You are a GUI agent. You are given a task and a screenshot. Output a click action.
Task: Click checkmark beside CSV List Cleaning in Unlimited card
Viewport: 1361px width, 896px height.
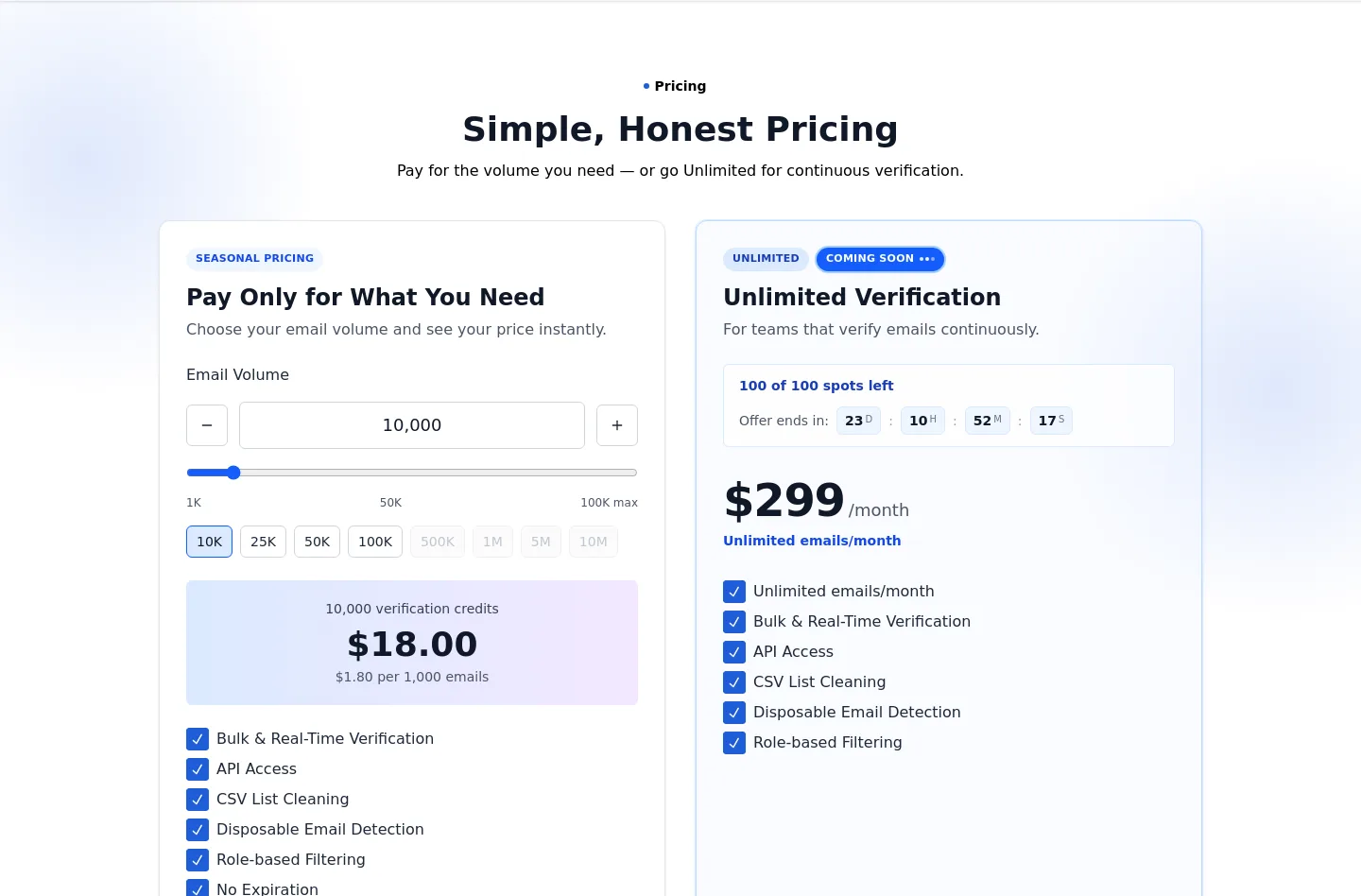point(734,682)
